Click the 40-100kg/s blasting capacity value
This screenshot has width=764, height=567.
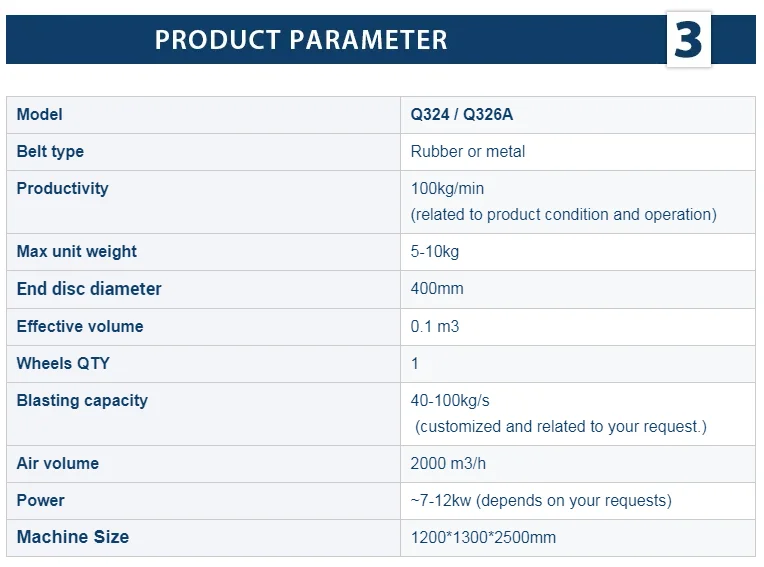point(450,401)
